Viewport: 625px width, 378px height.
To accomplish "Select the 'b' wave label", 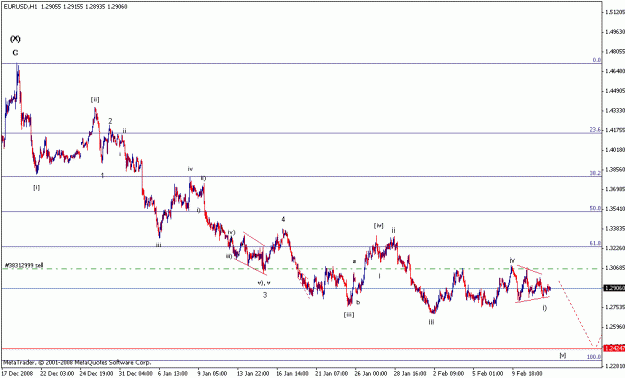I will (x=358, y=302).
